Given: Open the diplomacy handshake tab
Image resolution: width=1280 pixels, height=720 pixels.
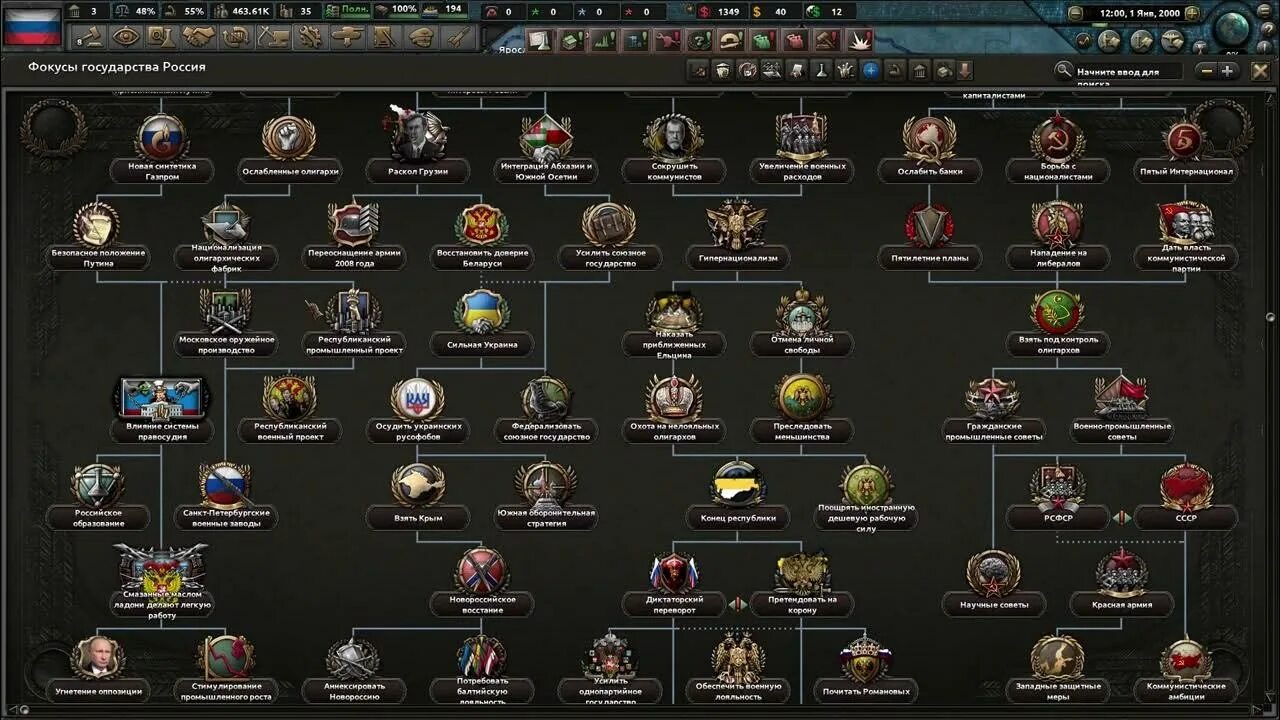Looking at the screenshot, I should [x=199, y=37].
